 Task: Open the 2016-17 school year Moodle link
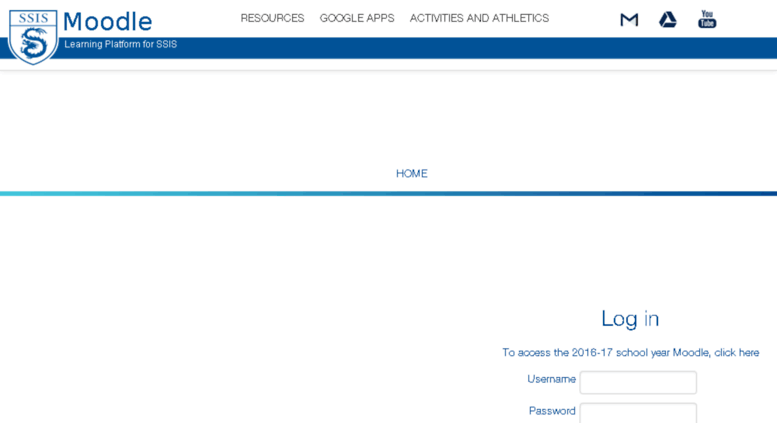click(x=630, y=353)
